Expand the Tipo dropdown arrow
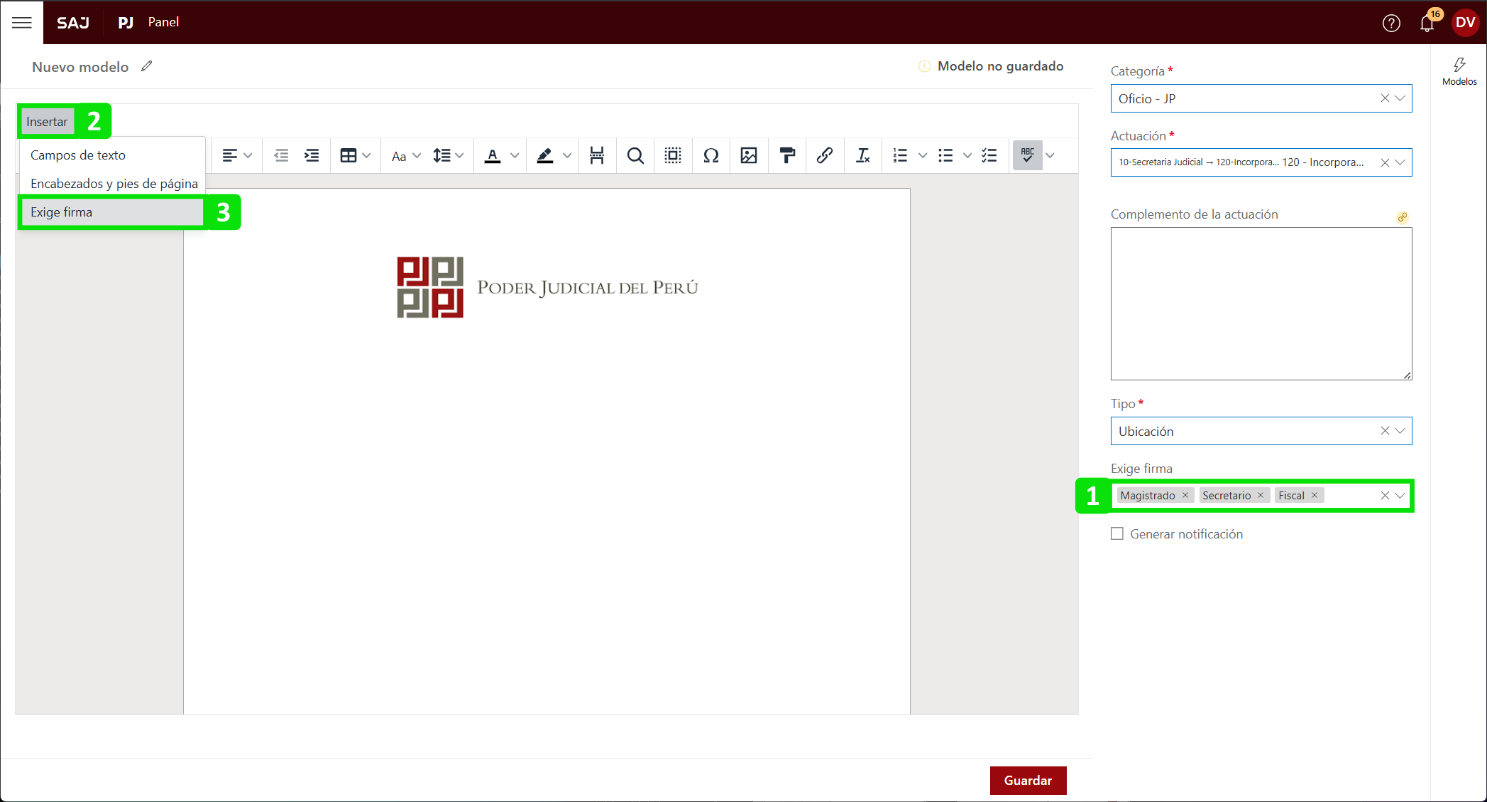Viewport: 1487px width, 802px height. click(1400, 431)
